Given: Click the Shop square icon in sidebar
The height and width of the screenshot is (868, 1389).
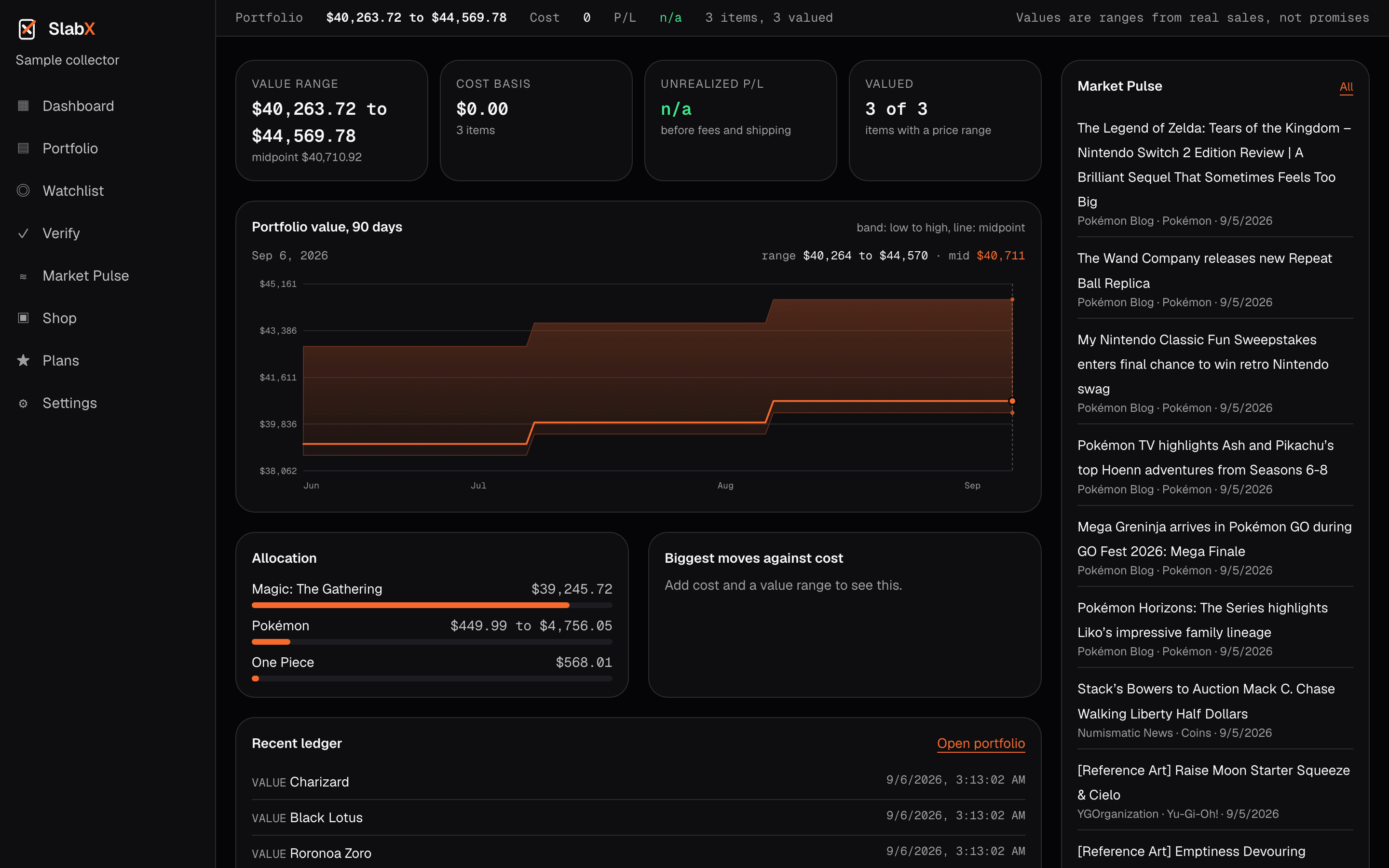Looking at the screenshot, I should click(x=23, y=318).
